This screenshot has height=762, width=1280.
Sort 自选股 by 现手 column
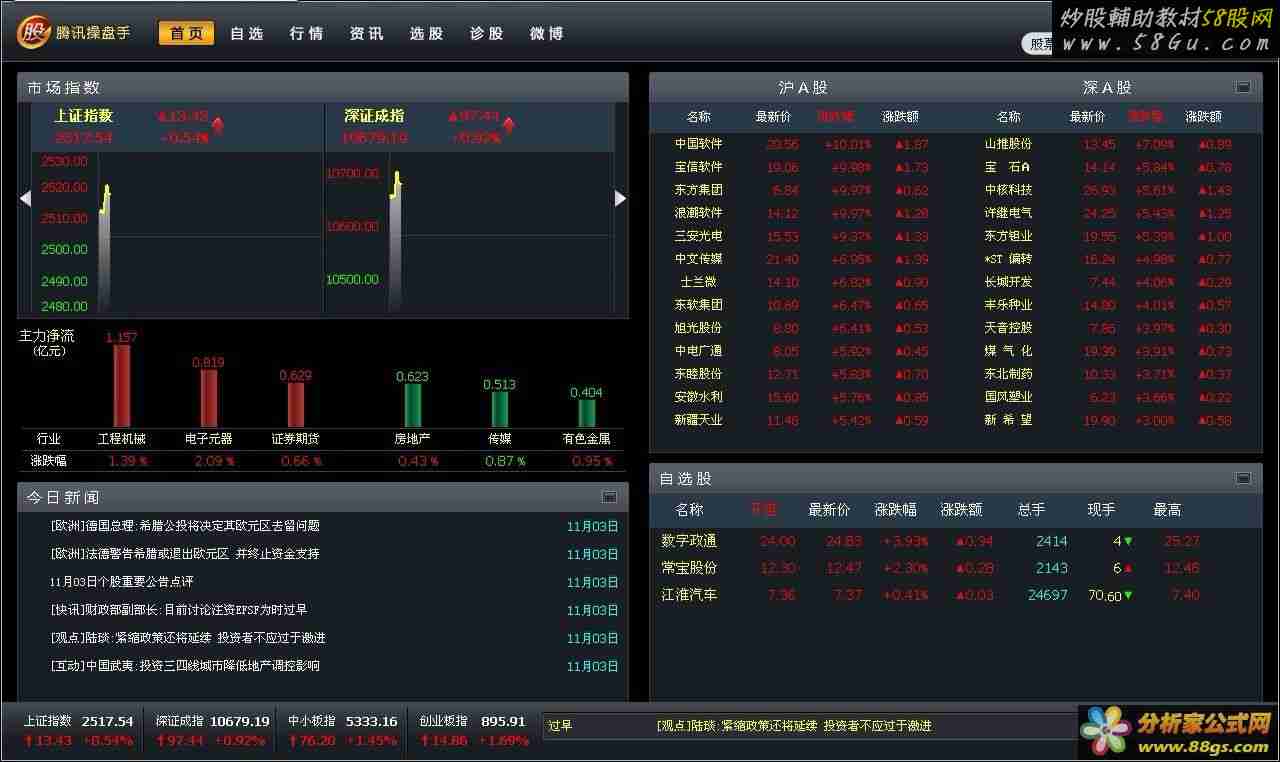(1101, 510)
